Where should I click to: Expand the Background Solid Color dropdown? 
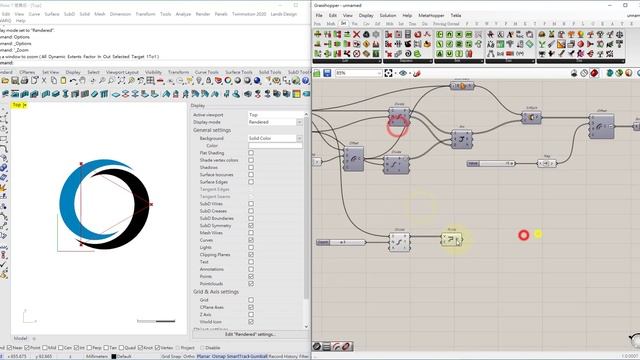(x=275, y=138)
